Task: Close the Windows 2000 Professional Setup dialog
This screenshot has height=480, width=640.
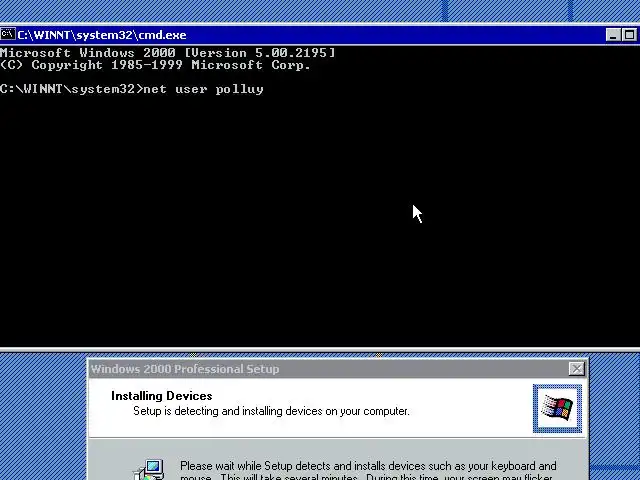Action: click(577, 369)
